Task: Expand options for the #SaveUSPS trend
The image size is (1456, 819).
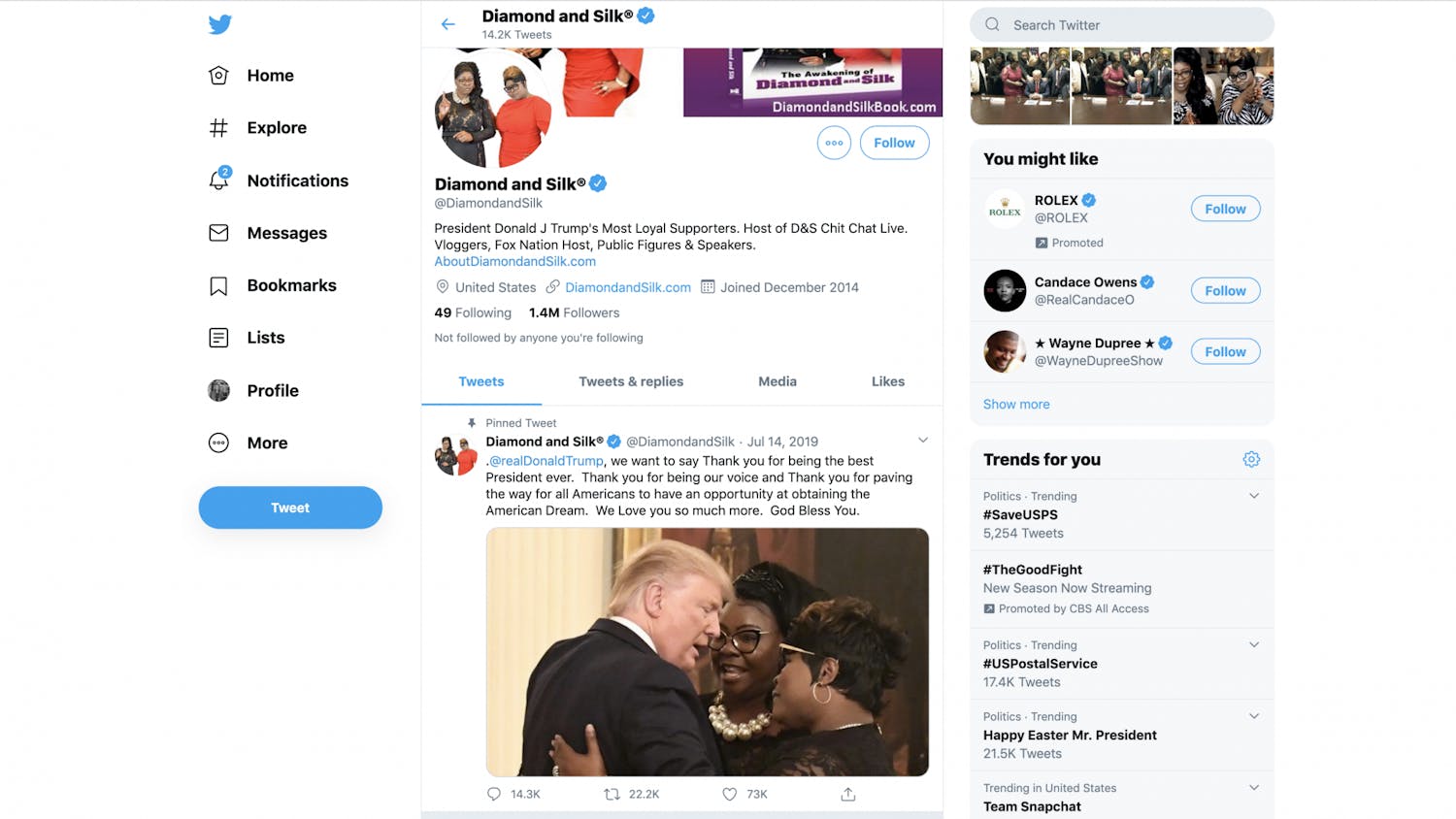Action: (1254, 496)
